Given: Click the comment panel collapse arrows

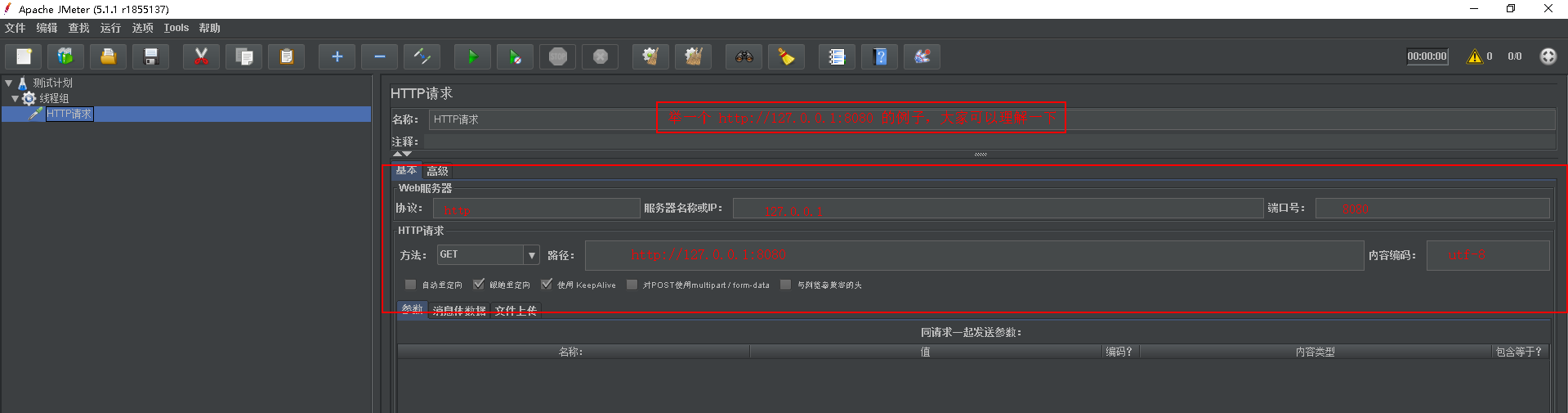Looking at the screenshot, I should (x=402, y=154).
